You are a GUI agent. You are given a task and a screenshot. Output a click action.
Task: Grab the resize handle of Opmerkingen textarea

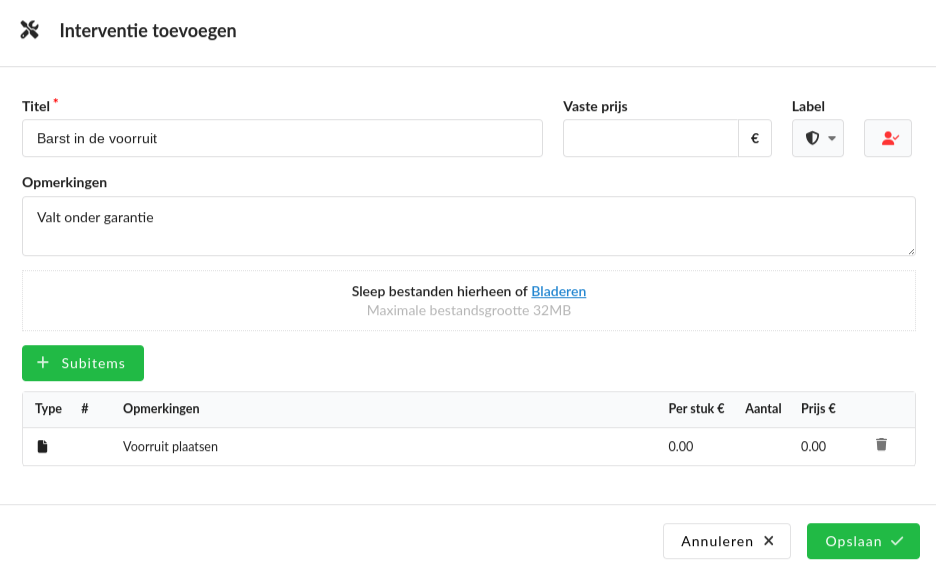(911, 251)
